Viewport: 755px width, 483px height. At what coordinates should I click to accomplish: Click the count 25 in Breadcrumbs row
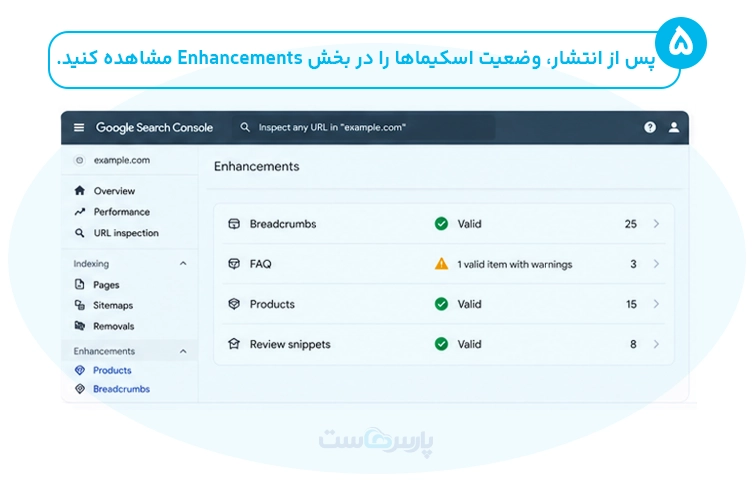(x=631, y=224)
